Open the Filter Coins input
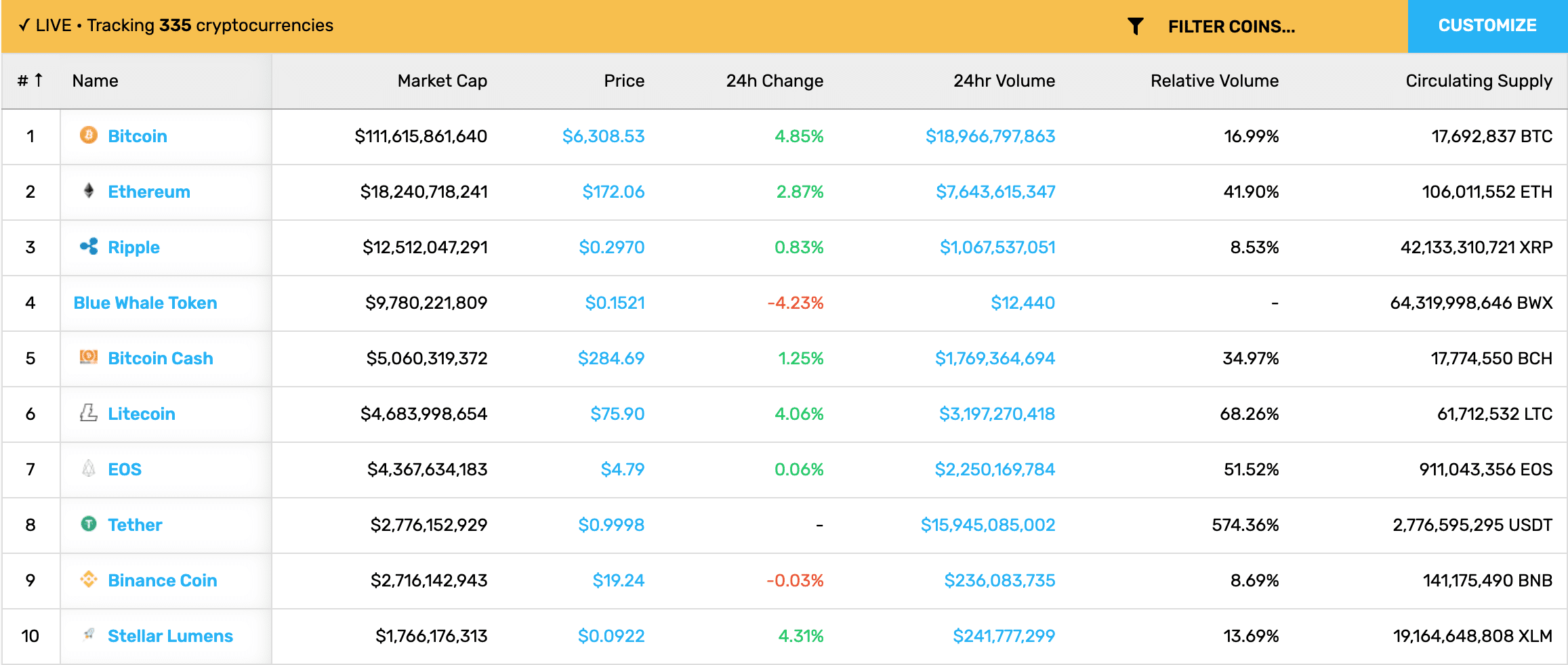The width and height of the screenshot is (1568, 665). (1231, 26)
